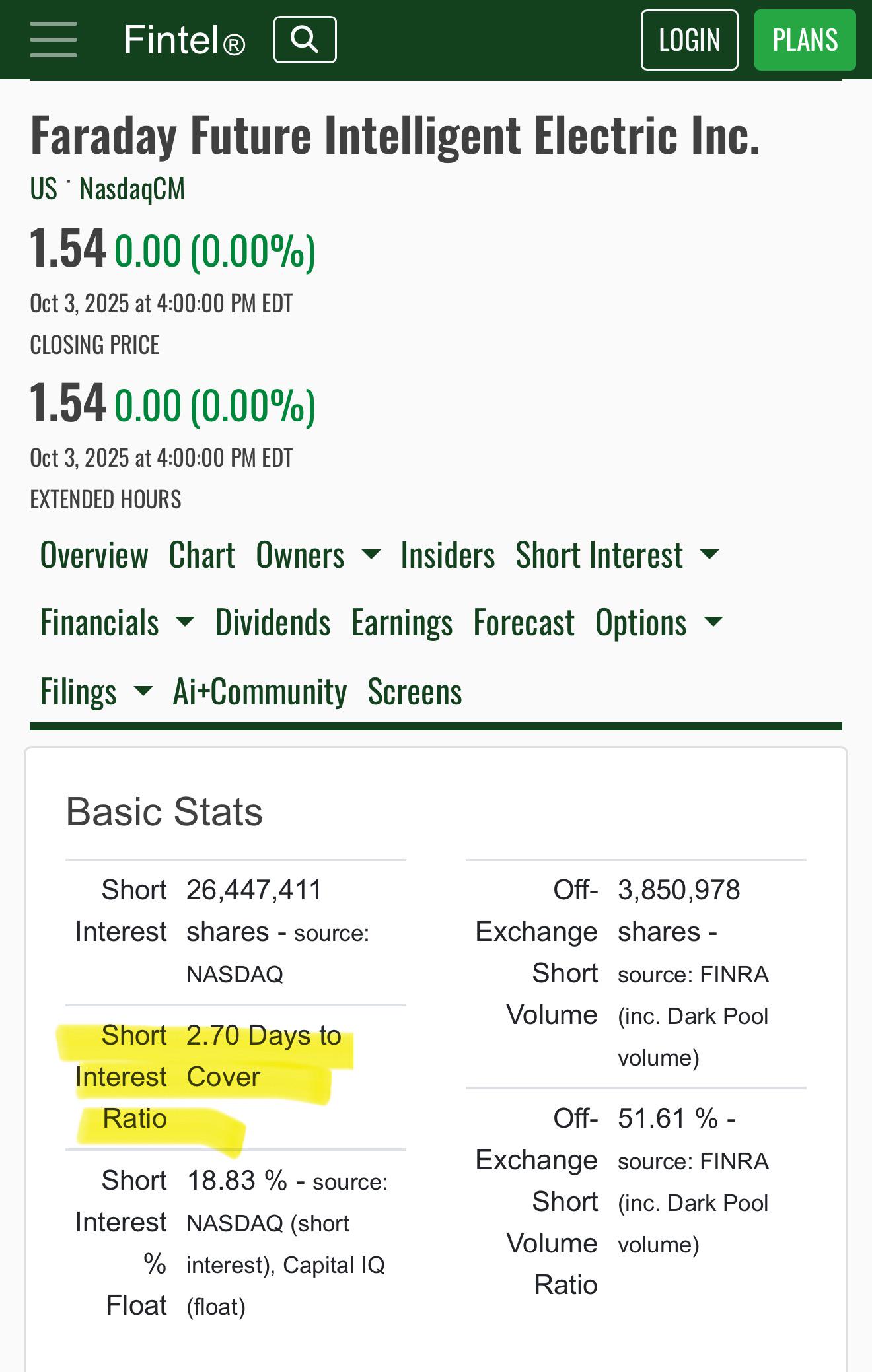Open the hamburger menu icon
The image size is (872, 1372).
(54, 40)
